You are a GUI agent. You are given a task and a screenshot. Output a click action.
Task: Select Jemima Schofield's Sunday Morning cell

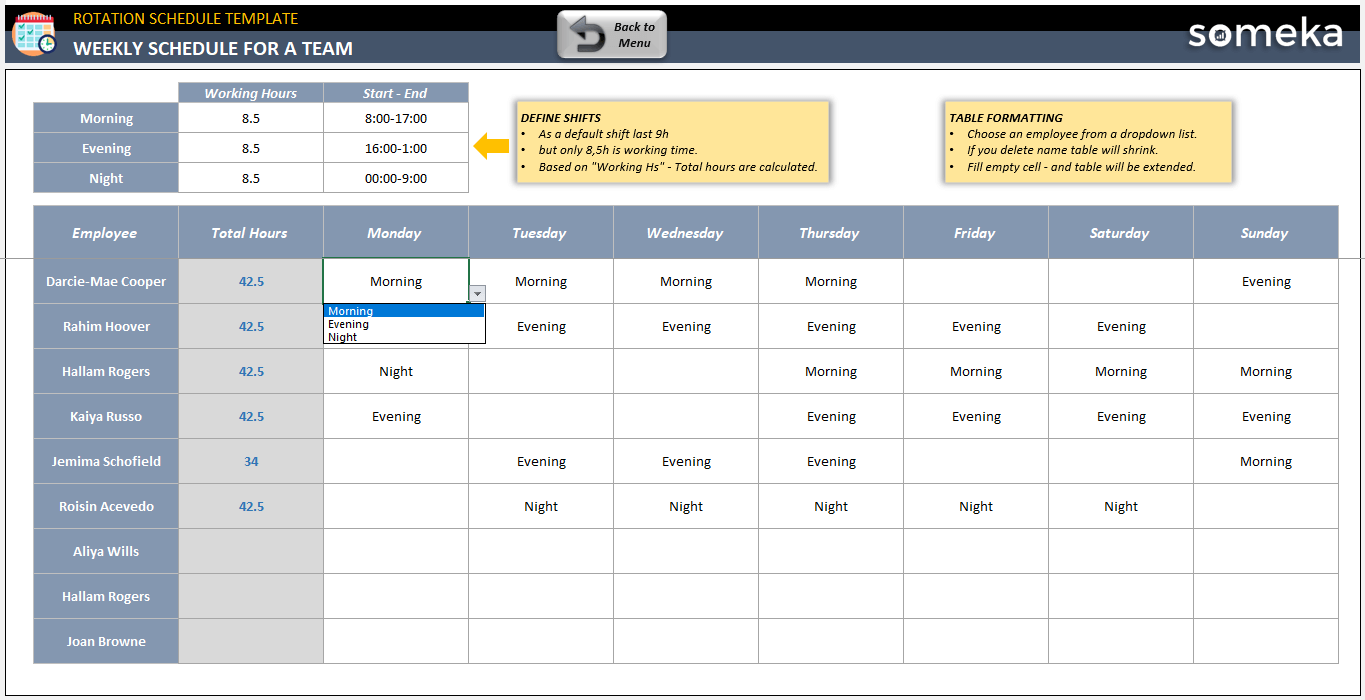[x=1266, y=461]
